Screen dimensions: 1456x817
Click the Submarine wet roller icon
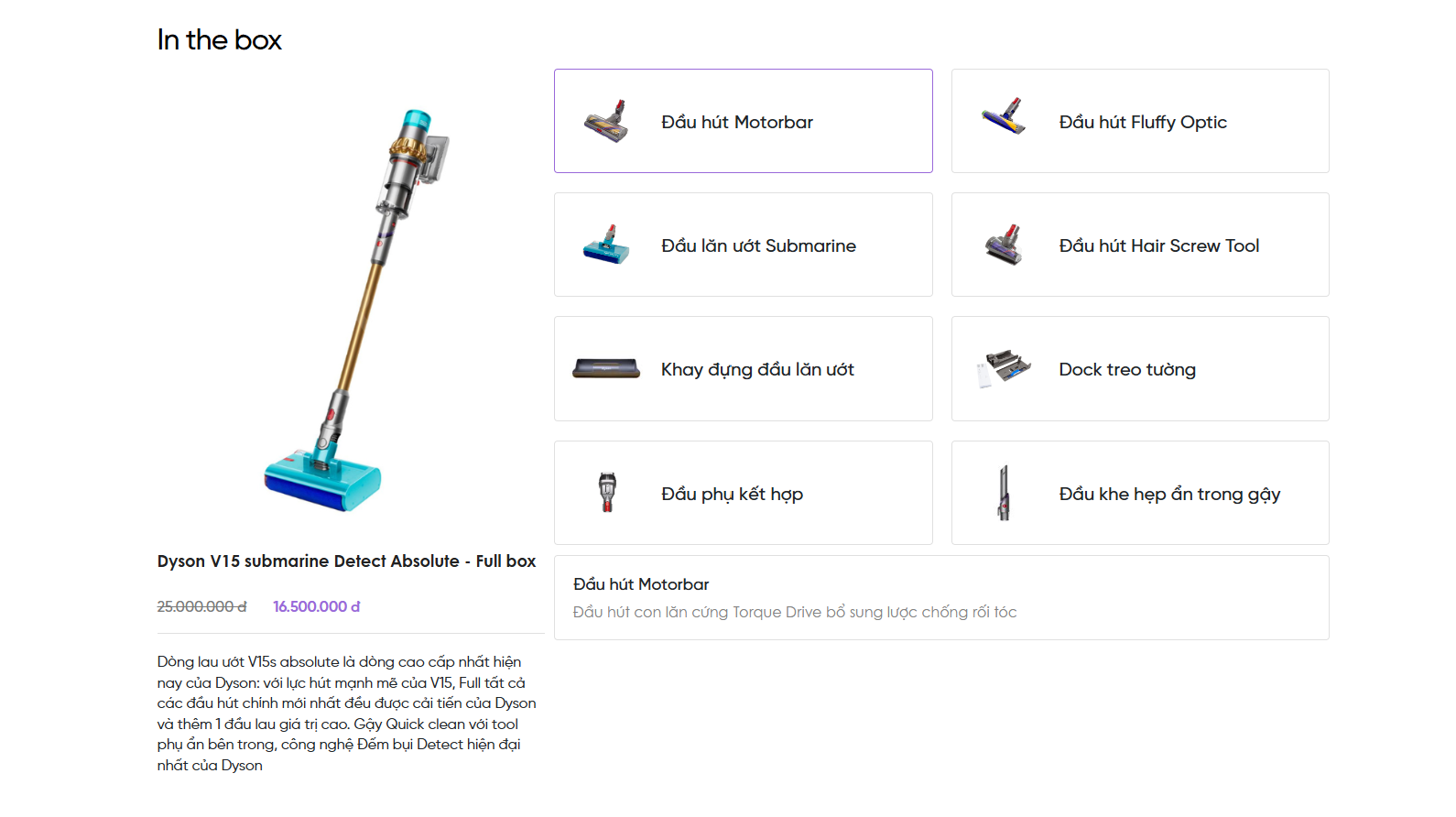606,245
